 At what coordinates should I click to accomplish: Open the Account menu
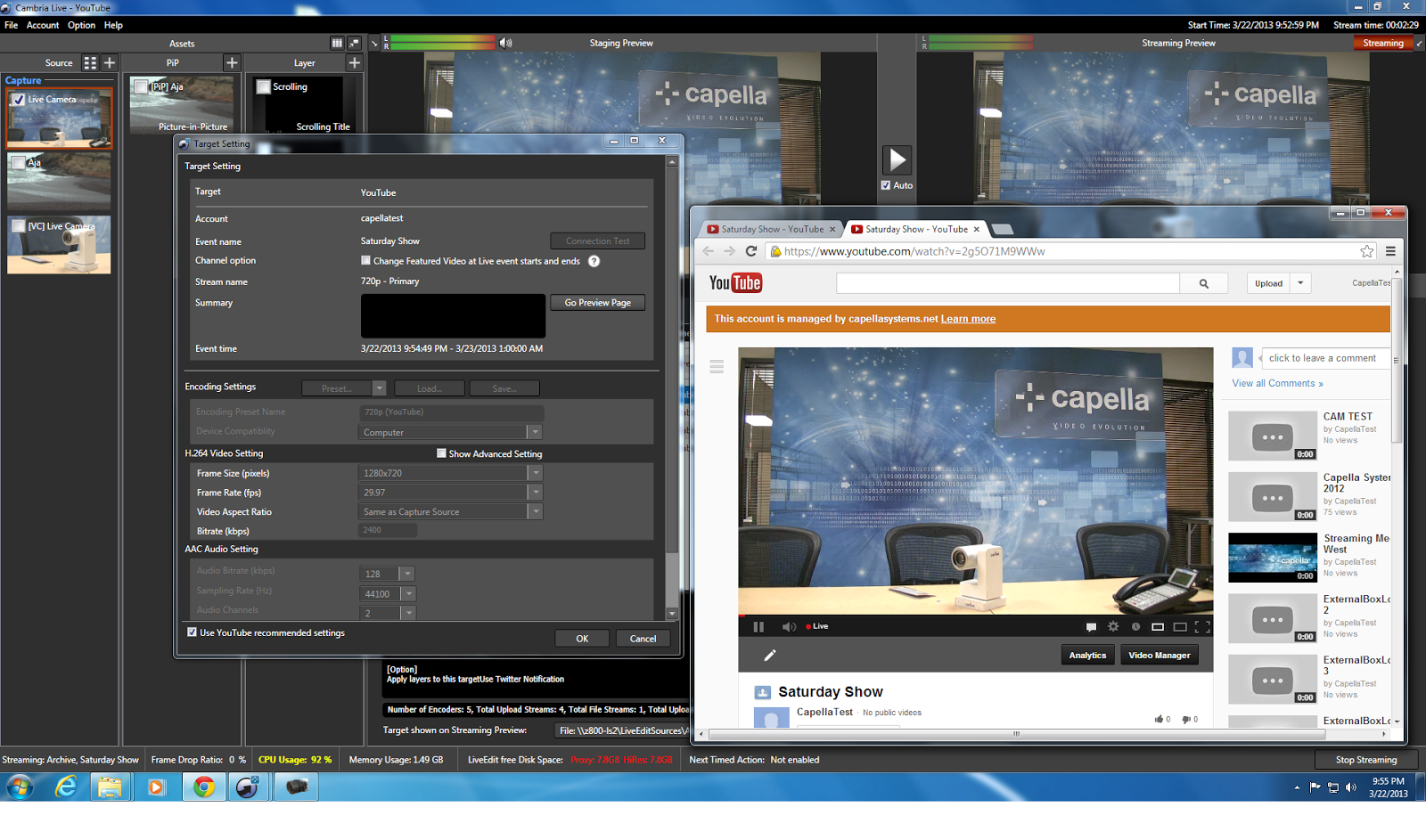coord(43,25)
